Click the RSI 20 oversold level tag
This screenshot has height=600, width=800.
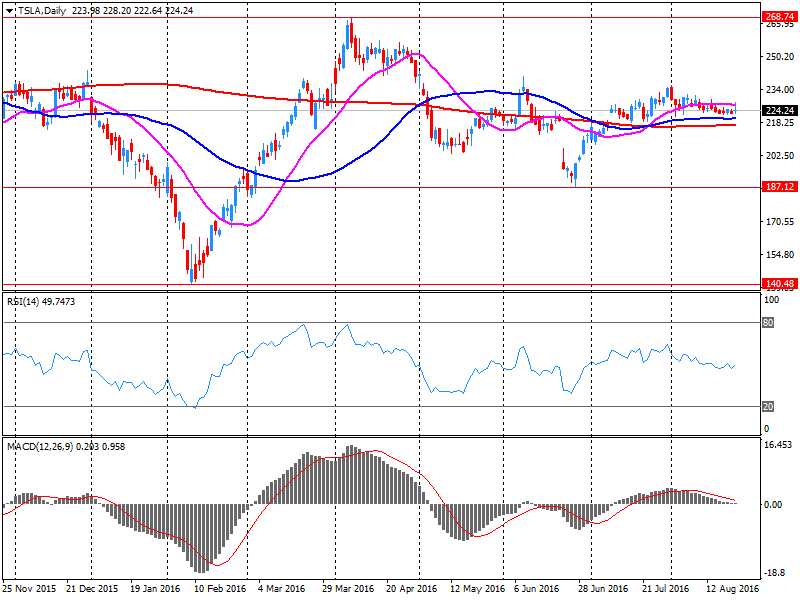pos(768,407)
